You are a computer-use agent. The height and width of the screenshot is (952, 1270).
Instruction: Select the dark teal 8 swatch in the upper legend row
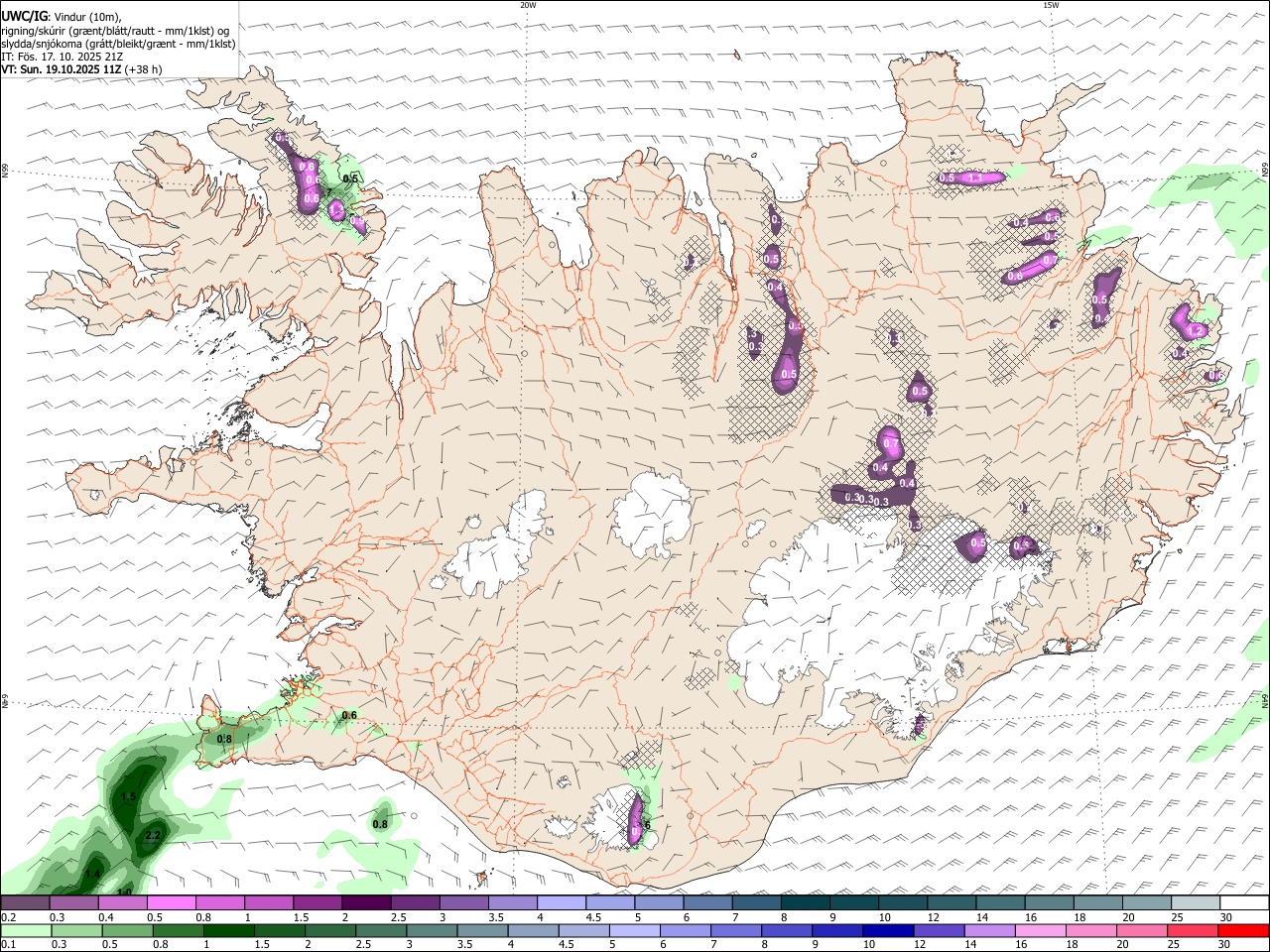pyautogui.click(x=805, y=903)
